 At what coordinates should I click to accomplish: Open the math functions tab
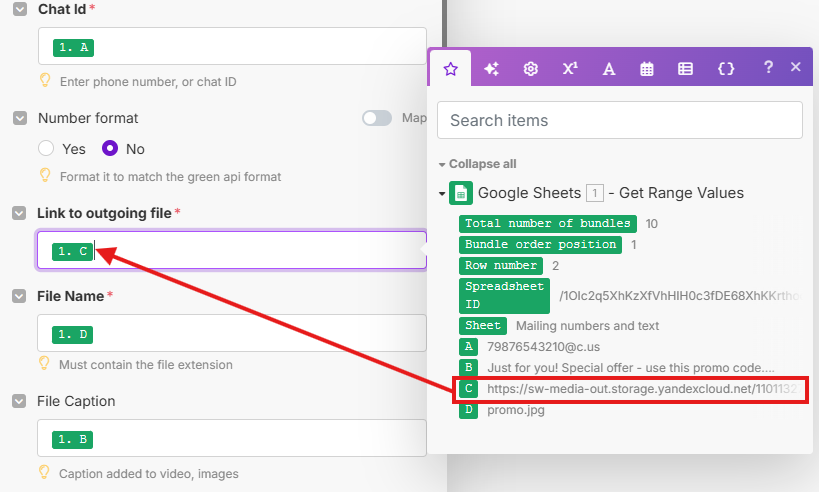click(x=570, y=69)
